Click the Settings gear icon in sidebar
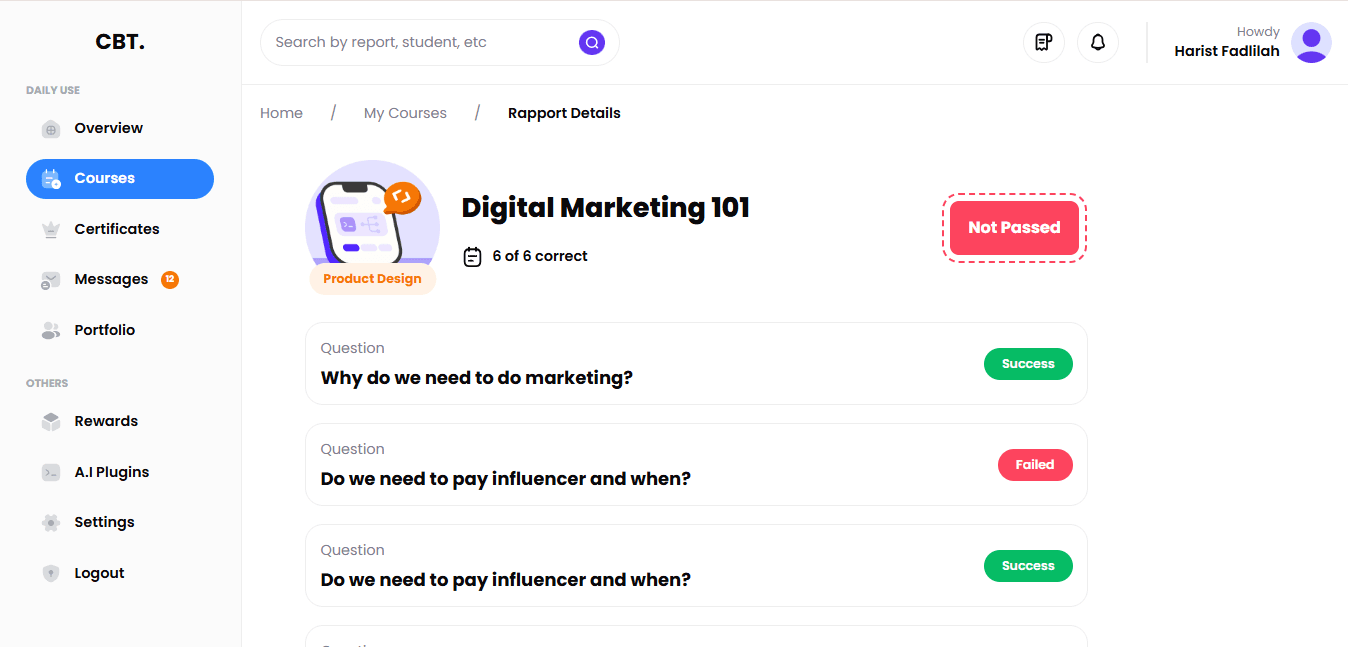The width and height of the screenshot is (1348, 647). pos(51,523)
